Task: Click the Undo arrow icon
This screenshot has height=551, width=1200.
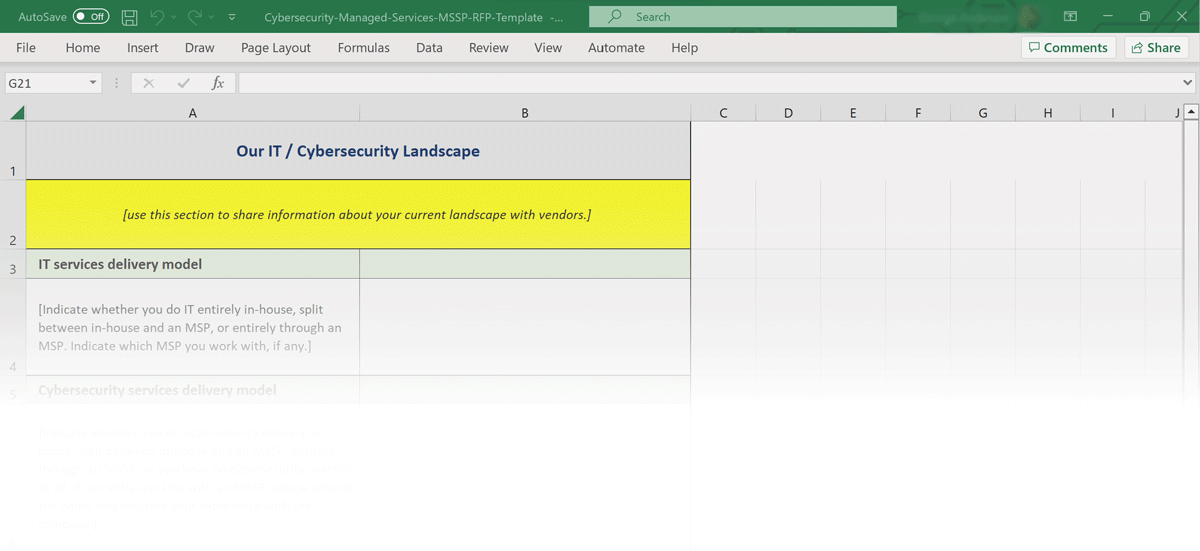Action: point(157,17)
